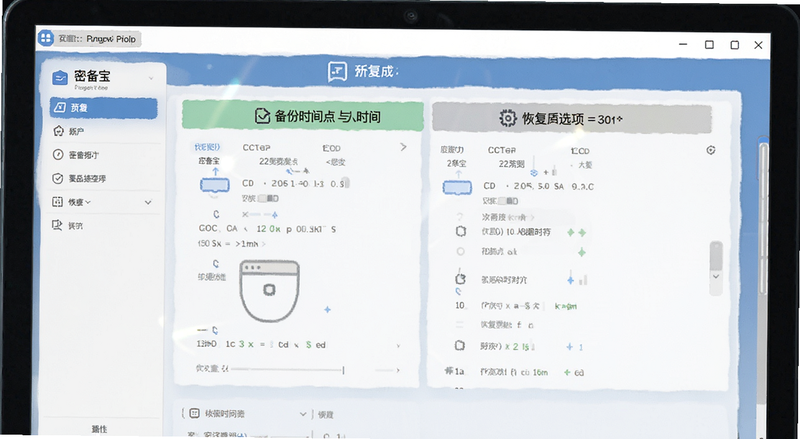Click the target icon atop the right panel
Screen dimensions: 800x439
711,150
